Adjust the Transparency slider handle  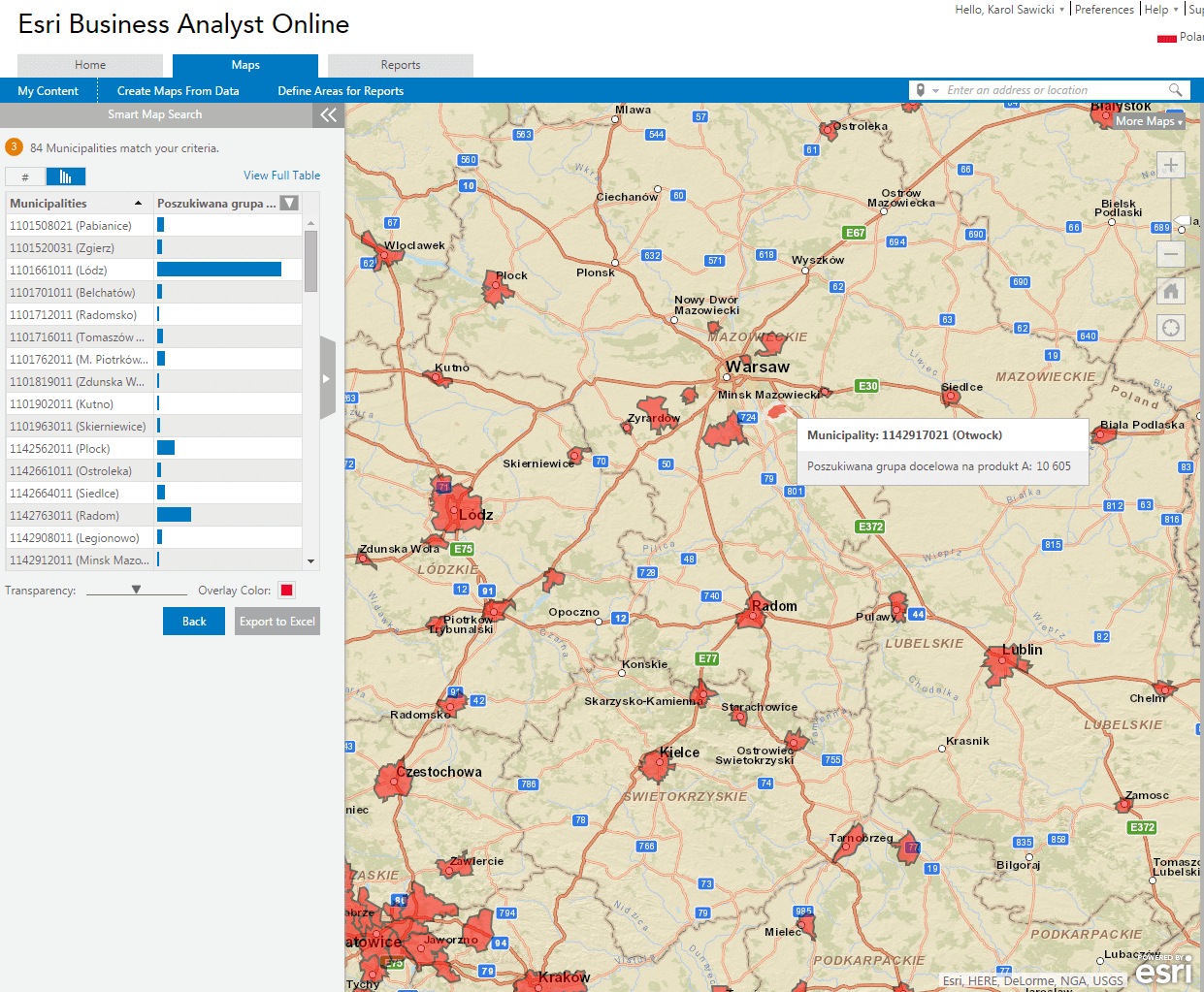coord(136,590)
